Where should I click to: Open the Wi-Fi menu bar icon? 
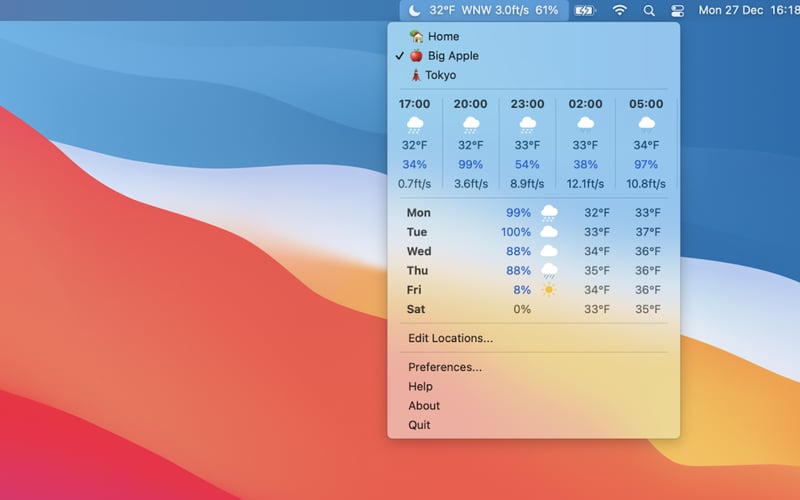point(619,10)
